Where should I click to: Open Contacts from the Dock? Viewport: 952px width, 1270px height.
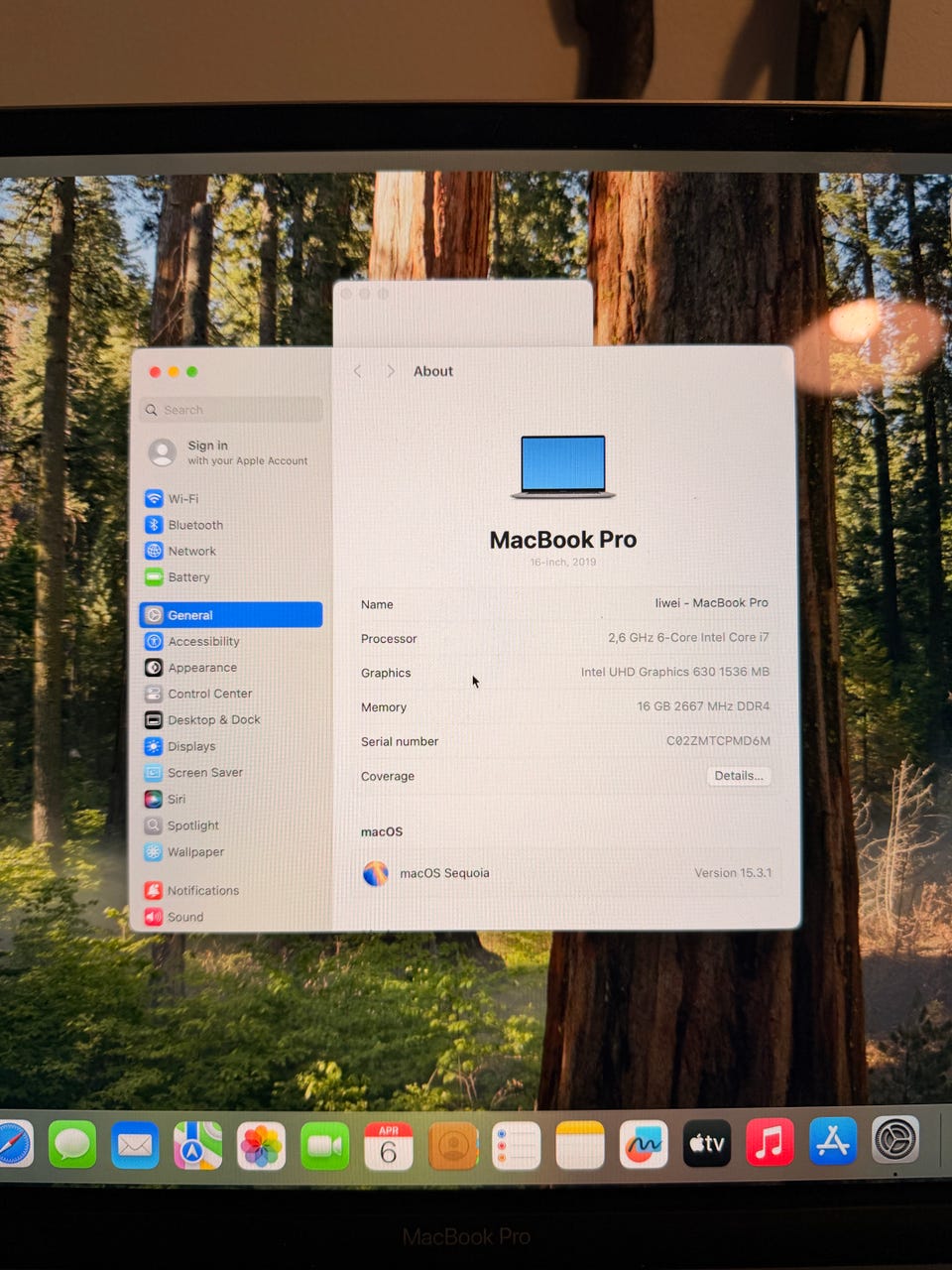(453, 1146)
